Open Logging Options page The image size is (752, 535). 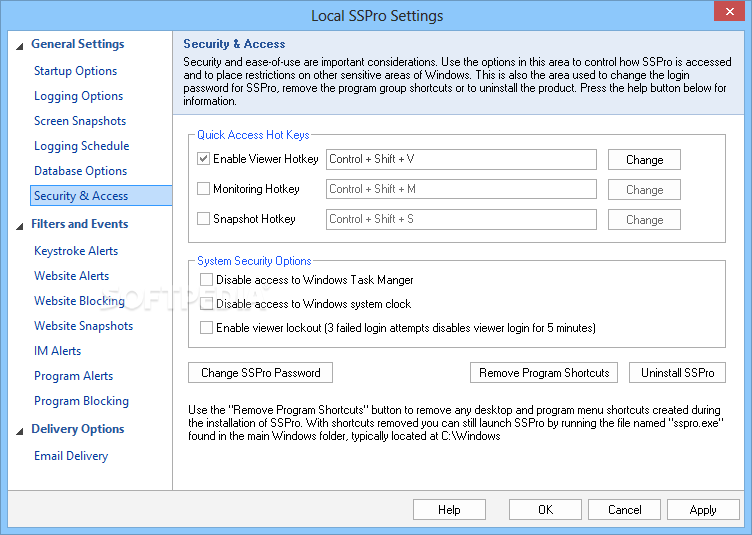(x=78, y=96)
